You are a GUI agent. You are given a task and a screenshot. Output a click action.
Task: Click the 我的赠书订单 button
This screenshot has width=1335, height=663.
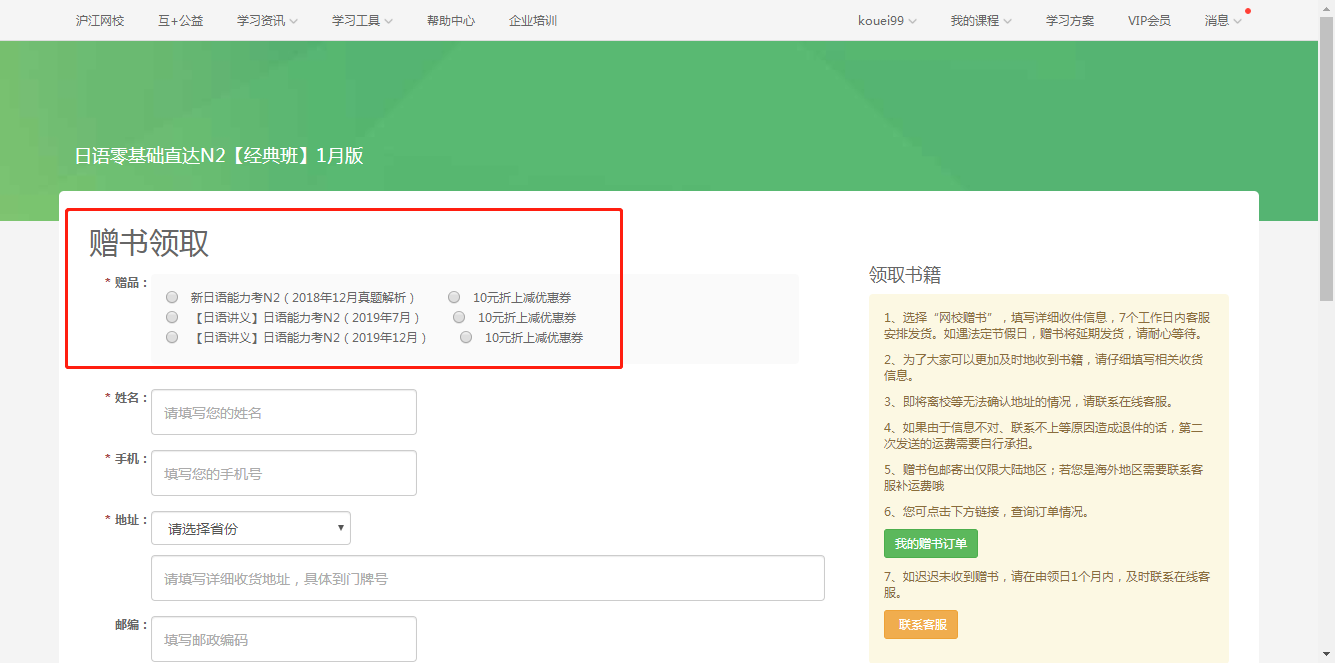click(x=930, y=544)
